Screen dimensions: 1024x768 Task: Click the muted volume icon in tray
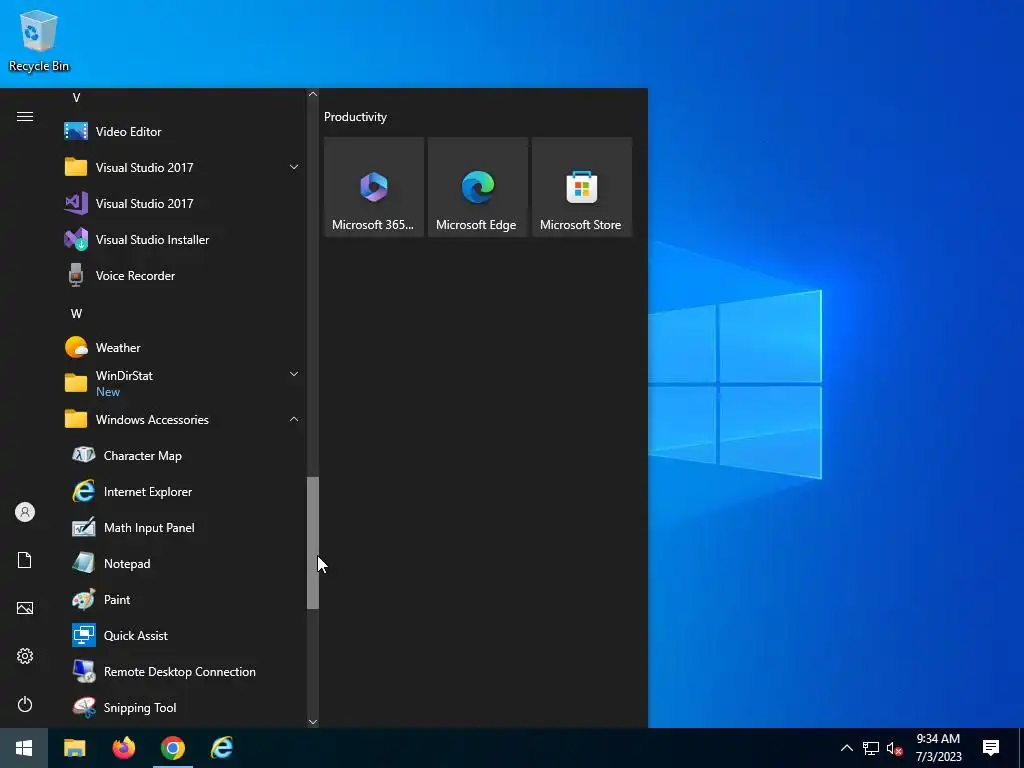coord(894,748)
